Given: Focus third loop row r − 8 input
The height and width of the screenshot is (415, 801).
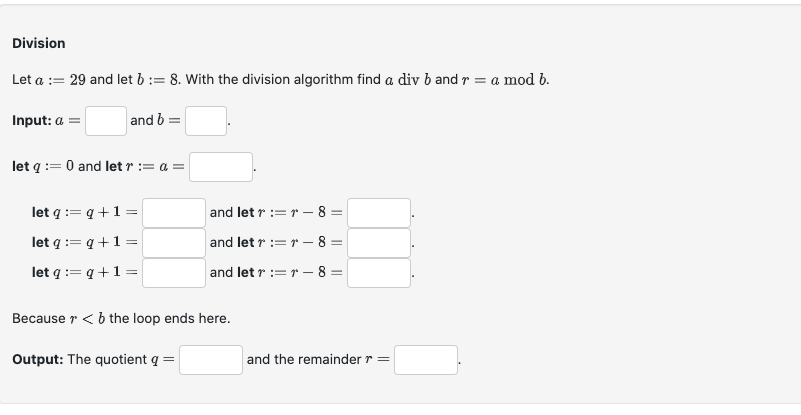Looking at the screenshot, I should pyautogui.click(x=379, y=272).
